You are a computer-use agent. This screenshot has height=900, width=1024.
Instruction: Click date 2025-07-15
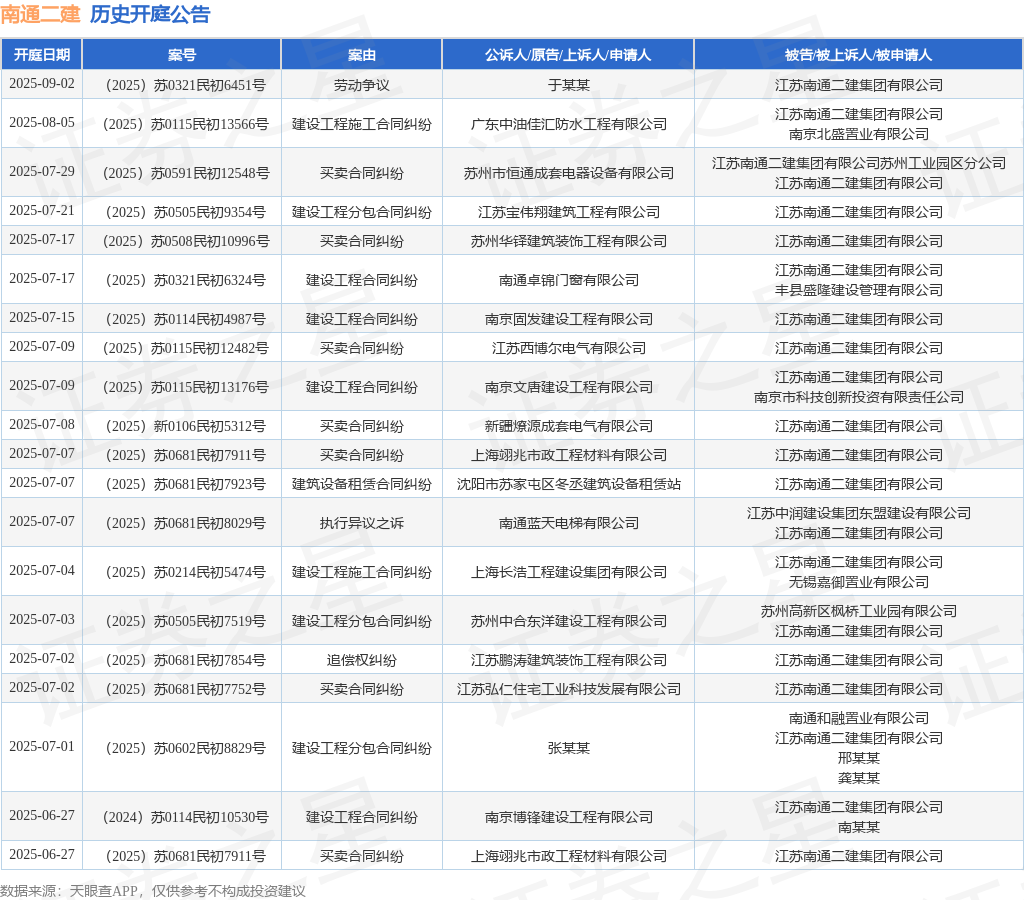42,317
